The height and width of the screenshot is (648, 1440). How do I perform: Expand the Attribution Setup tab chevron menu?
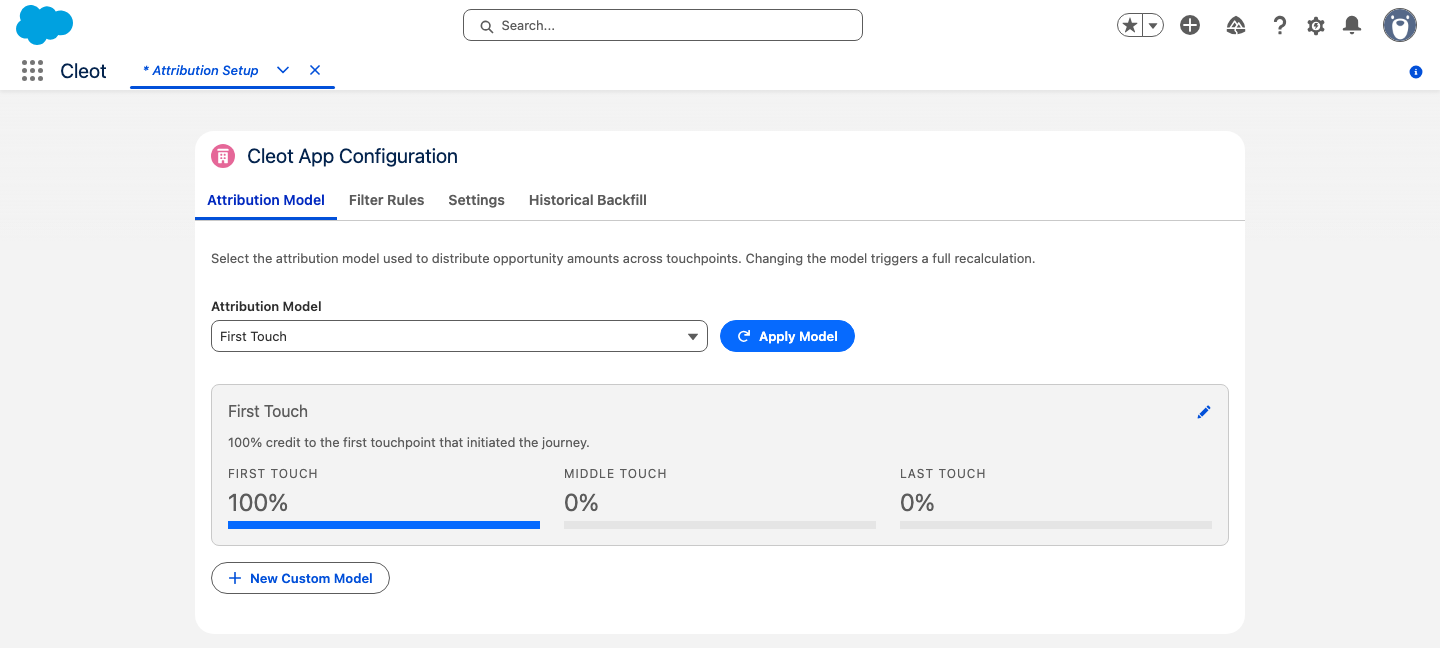(283, 70)
